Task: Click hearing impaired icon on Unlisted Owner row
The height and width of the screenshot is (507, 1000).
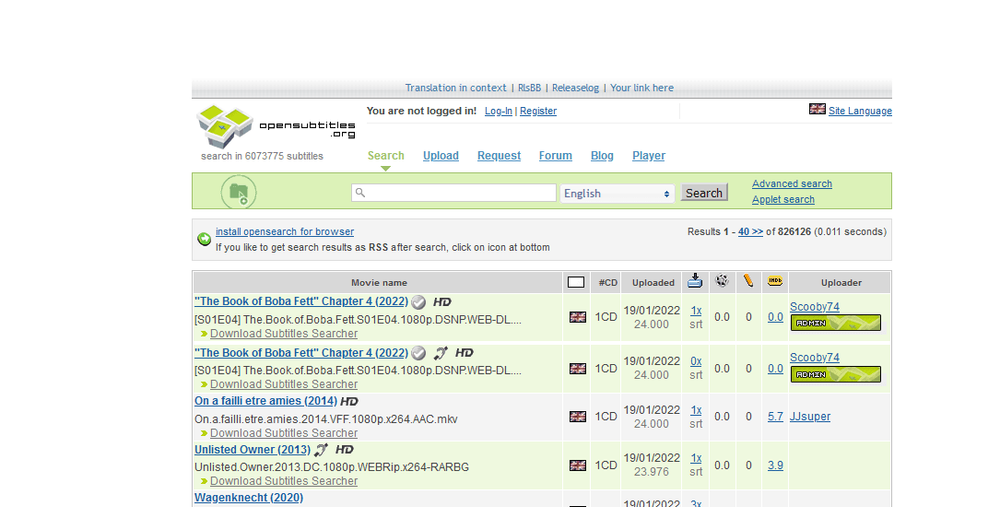Action: [321, 450]
